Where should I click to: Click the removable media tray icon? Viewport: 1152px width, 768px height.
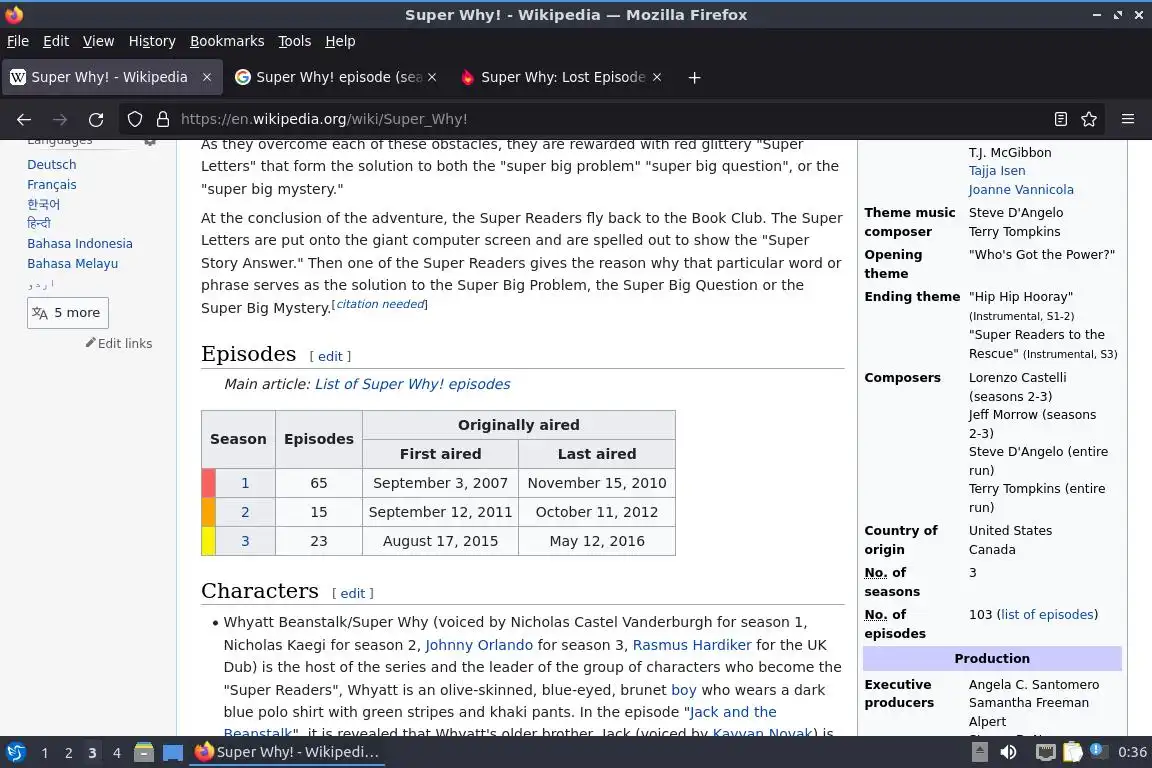[x=979, y=753]
